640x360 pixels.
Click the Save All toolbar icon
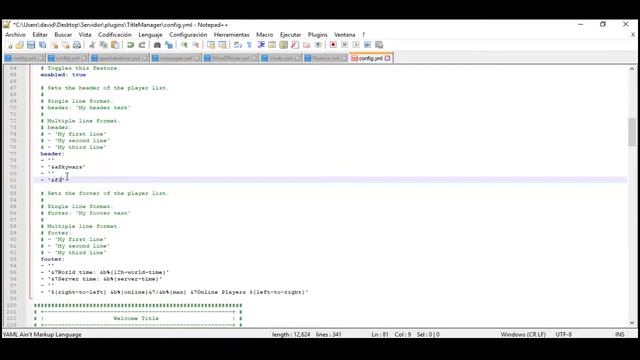(42, 45)
